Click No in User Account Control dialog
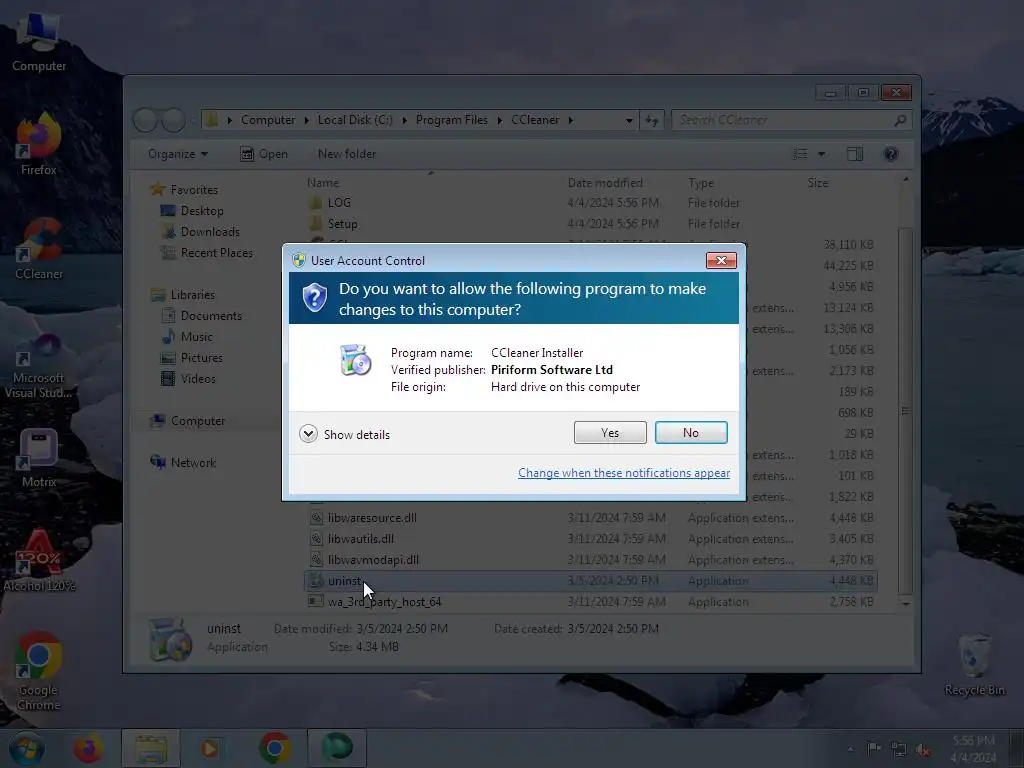 coord(691,432)
